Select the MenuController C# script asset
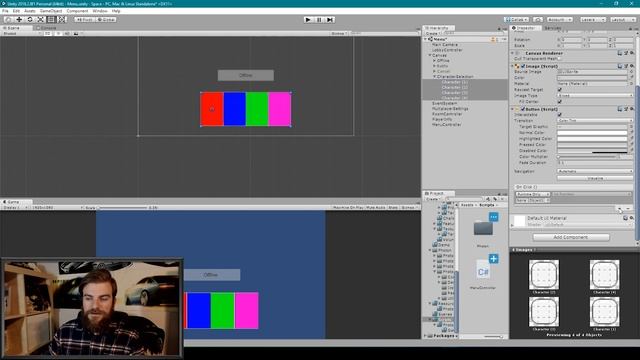The image size is (640, 360). click(x=483, y=273)
